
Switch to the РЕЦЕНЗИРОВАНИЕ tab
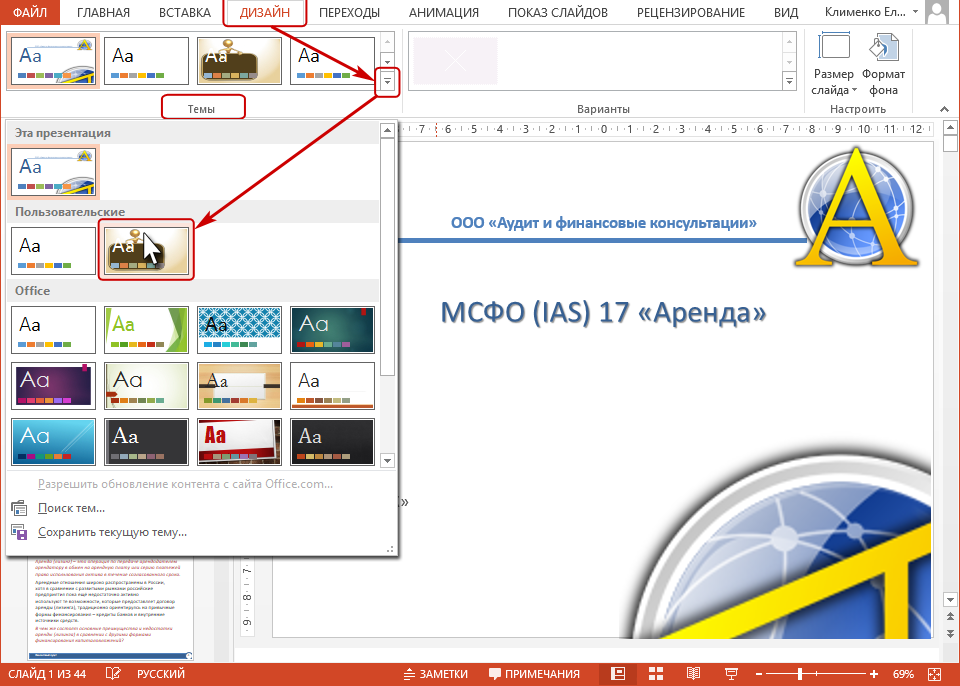(x=691, y=12)
